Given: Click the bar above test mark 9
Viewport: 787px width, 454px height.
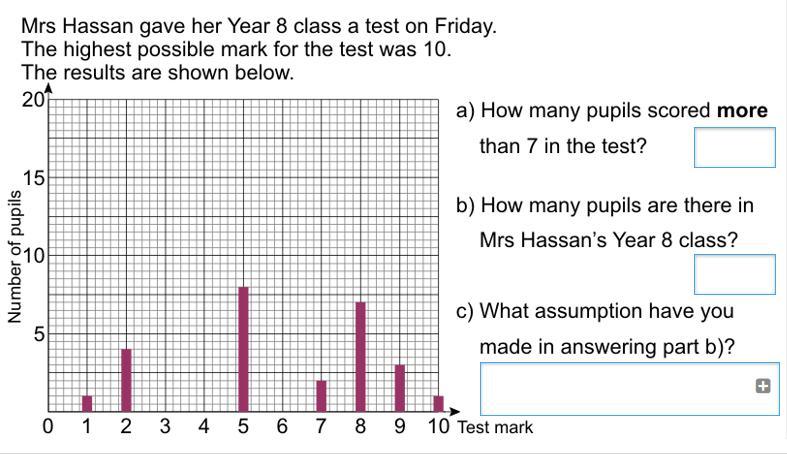Looking at the screenshot, I should 399,388.
